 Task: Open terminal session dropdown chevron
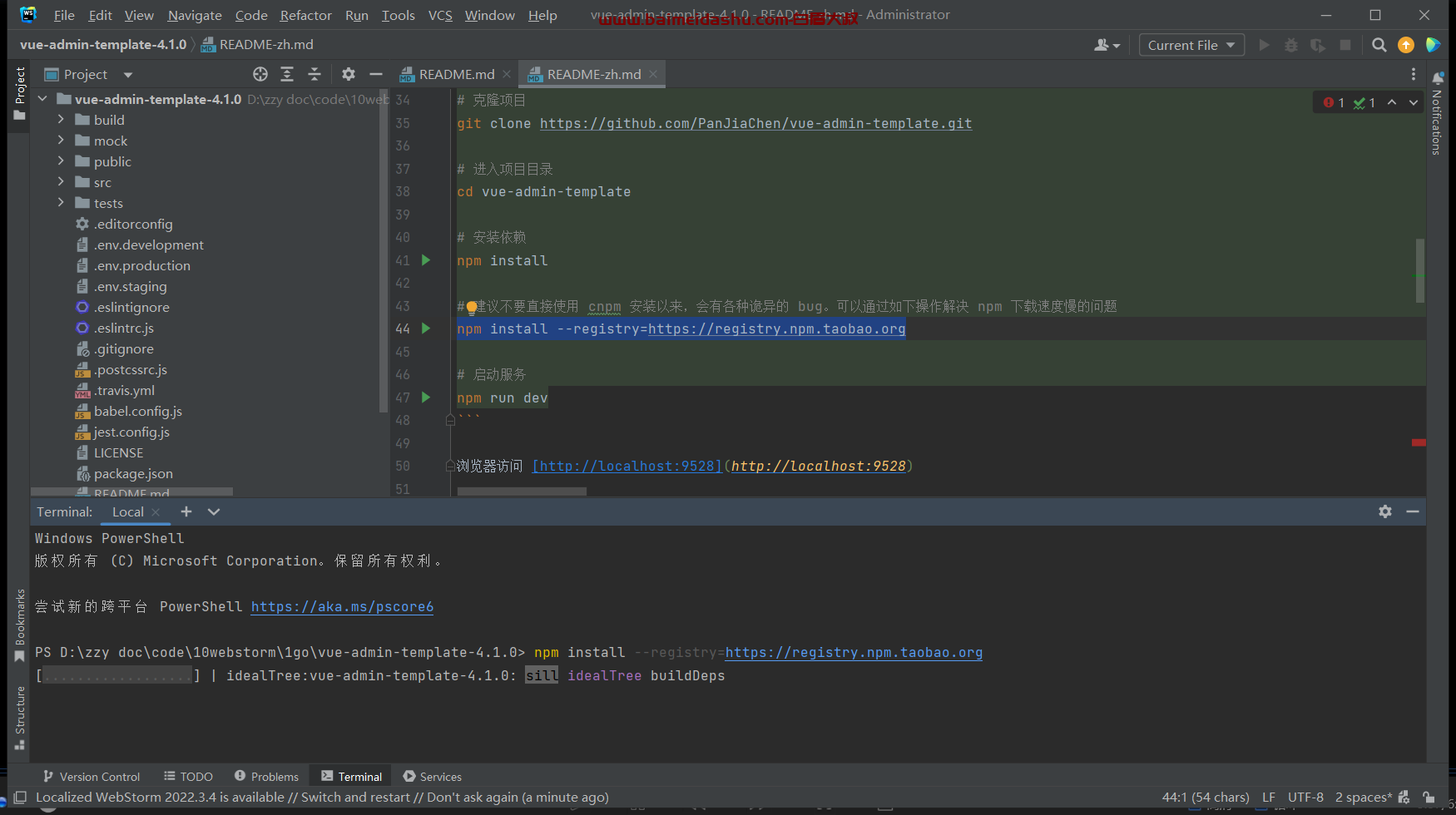click(214, 511)
